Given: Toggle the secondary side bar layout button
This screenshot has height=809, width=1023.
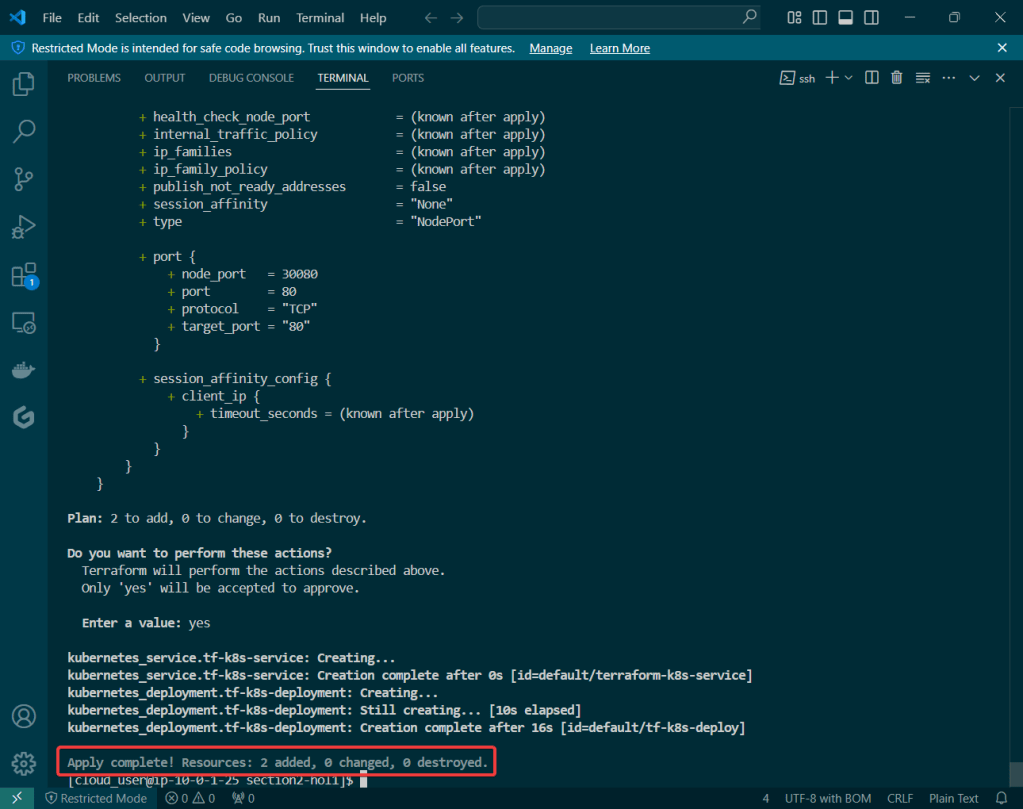Looking at the screenshot, I should point(871,18).
